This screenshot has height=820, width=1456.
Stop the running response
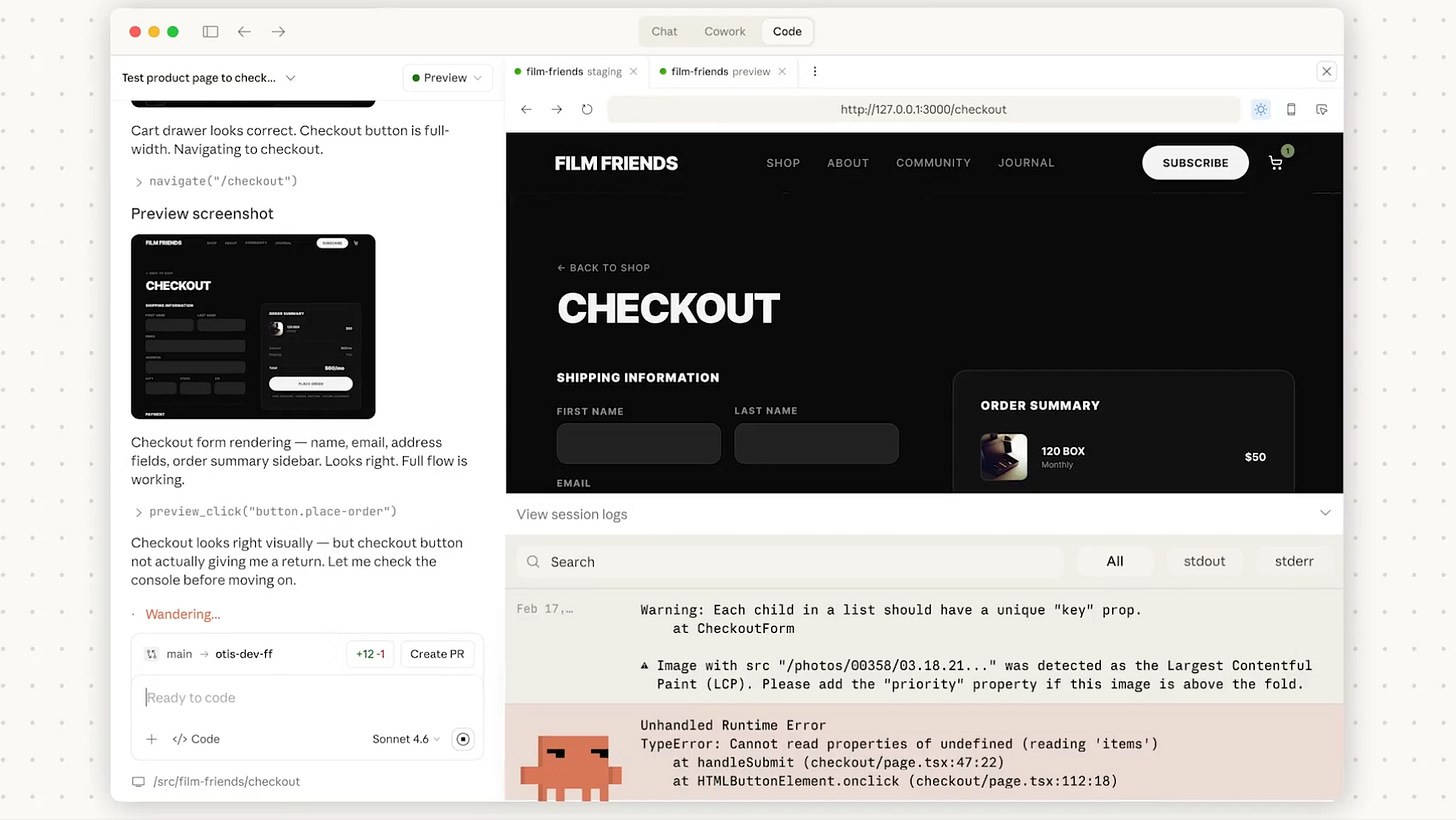462,739
